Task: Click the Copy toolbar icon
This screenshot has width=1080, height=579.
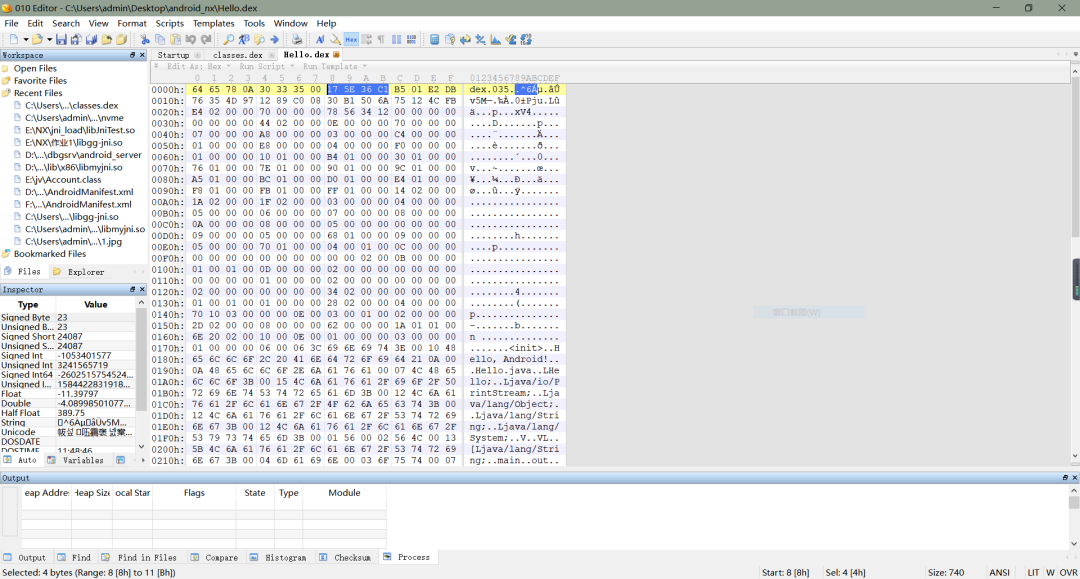Action: click(x=160, y=39)
